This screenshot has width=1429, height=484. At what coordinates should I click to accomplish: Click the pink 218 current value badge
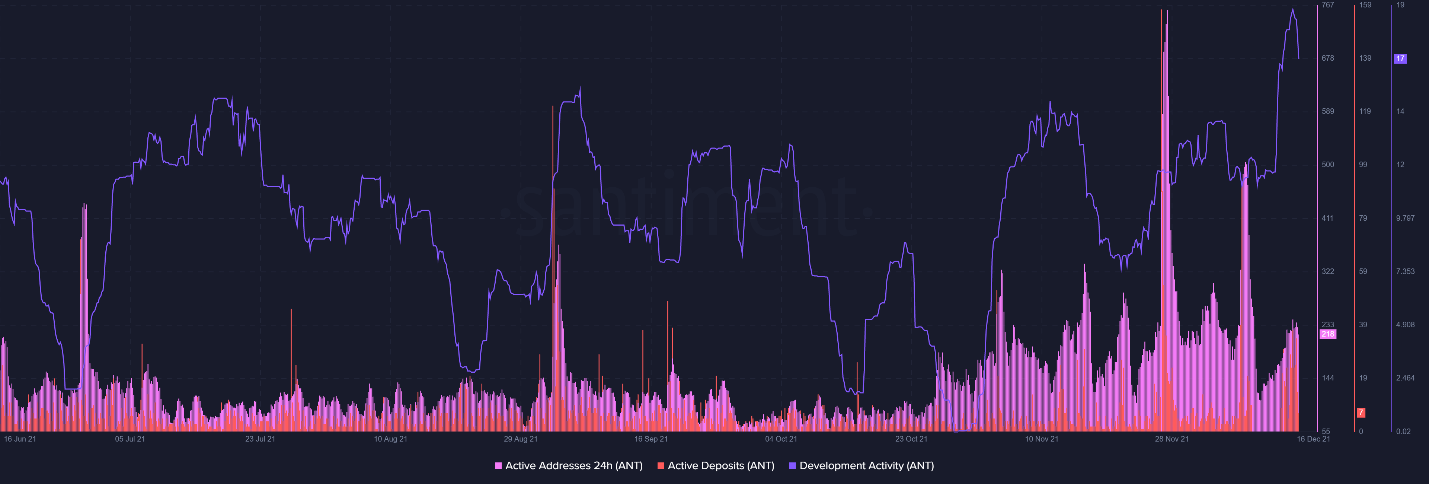tap(1328, 334)
